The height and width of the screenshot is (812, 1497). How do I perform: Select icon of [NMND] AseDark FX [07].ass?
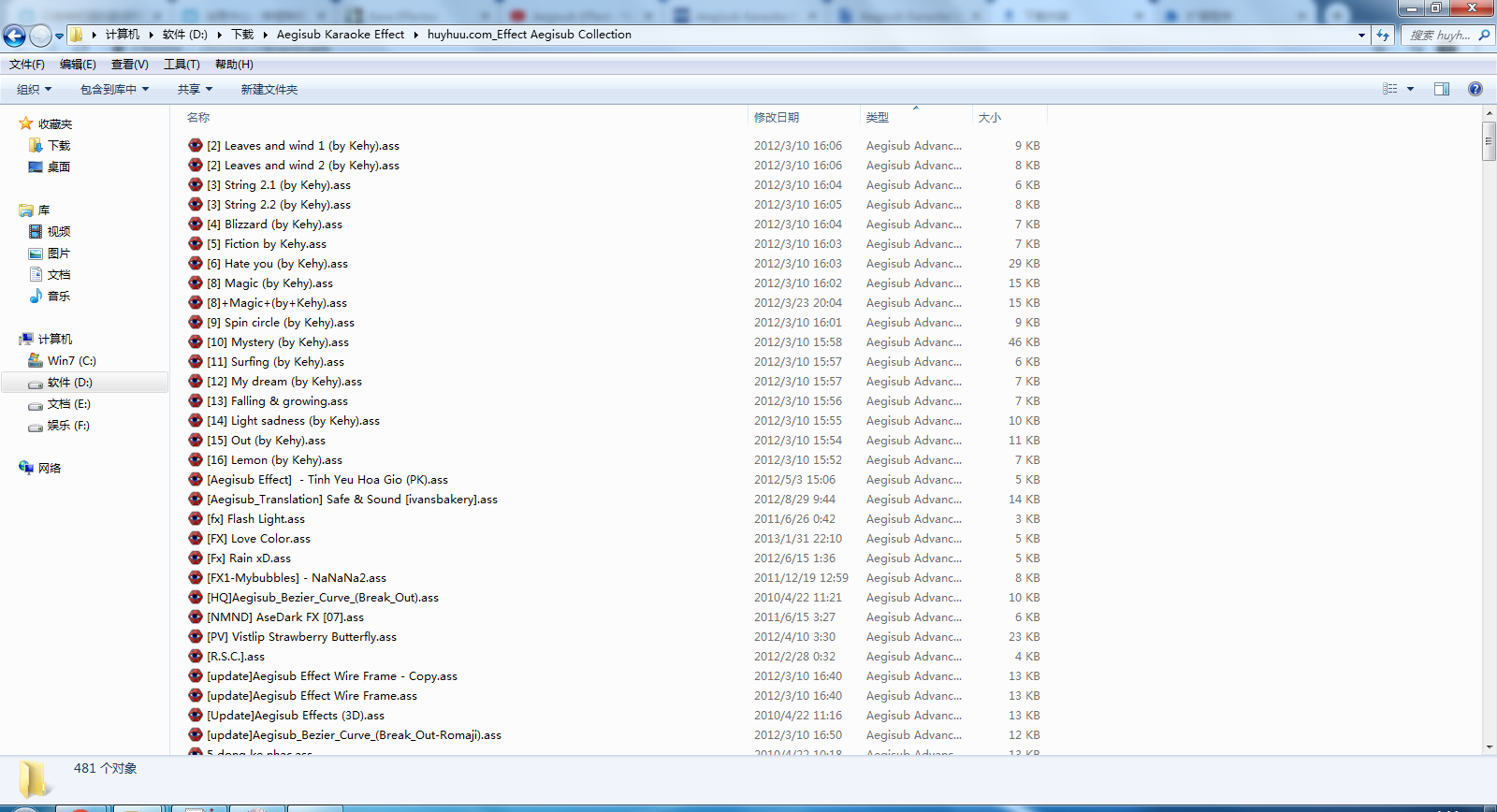[196, 617]
